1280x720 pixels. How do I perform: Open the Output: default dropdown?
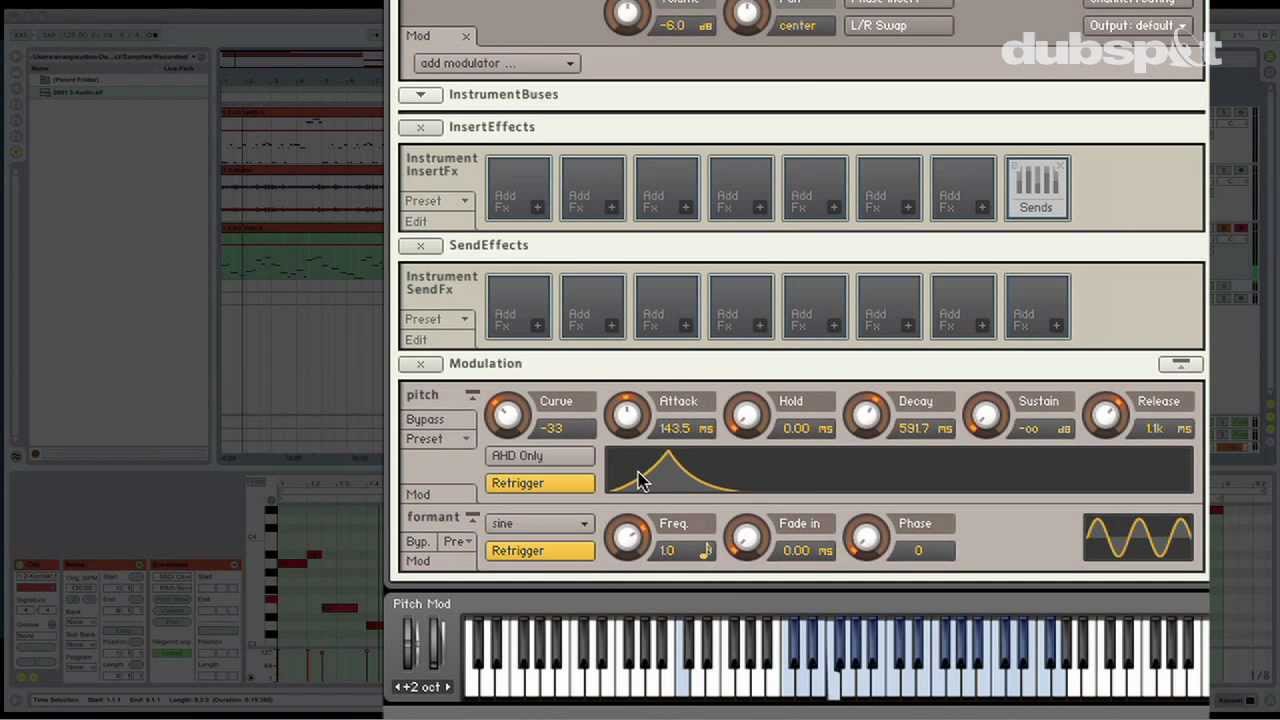(x=1137, y=25)
